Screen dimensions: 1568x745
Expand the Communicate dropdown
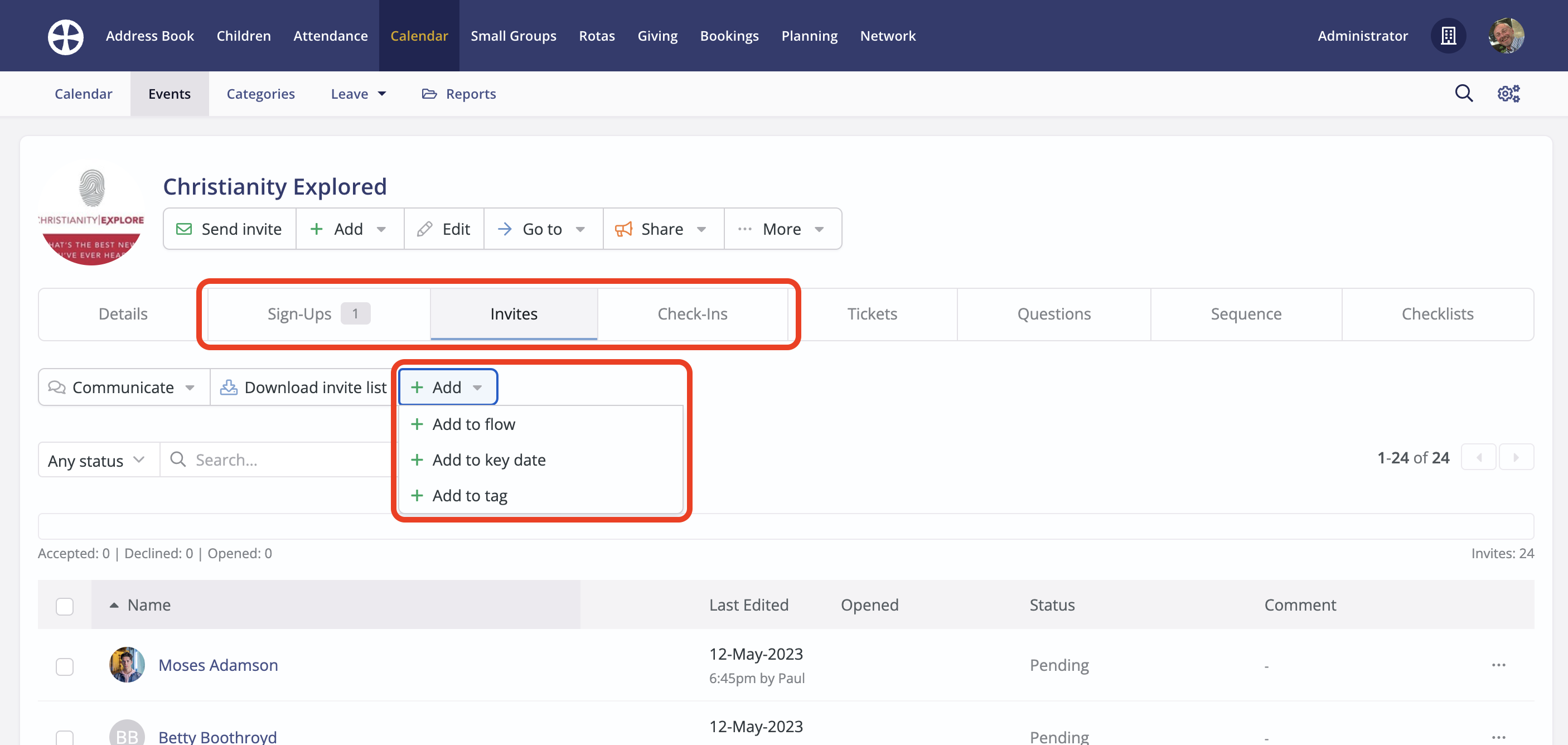coord(124,387)
